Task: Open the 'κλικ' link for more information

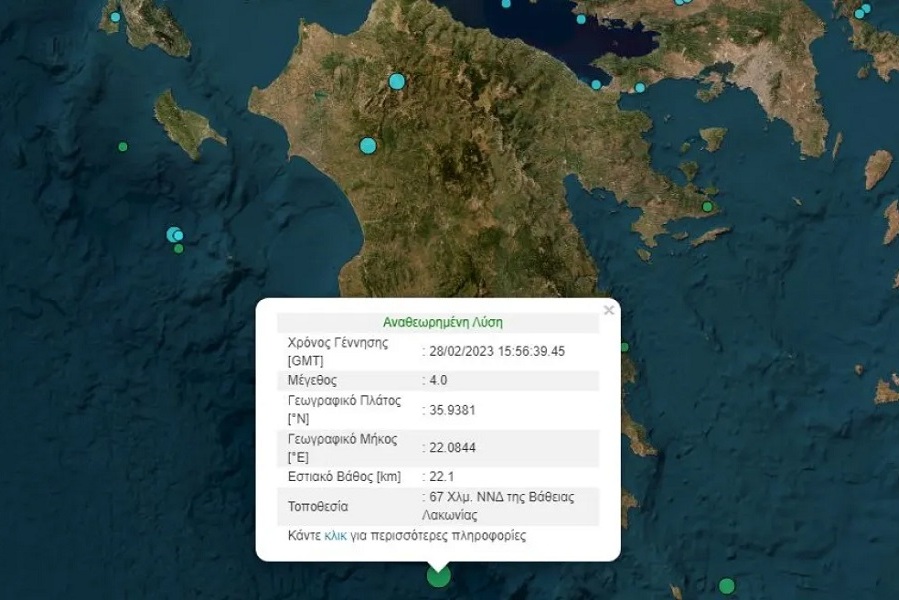Action: click(x=336, y=536)
